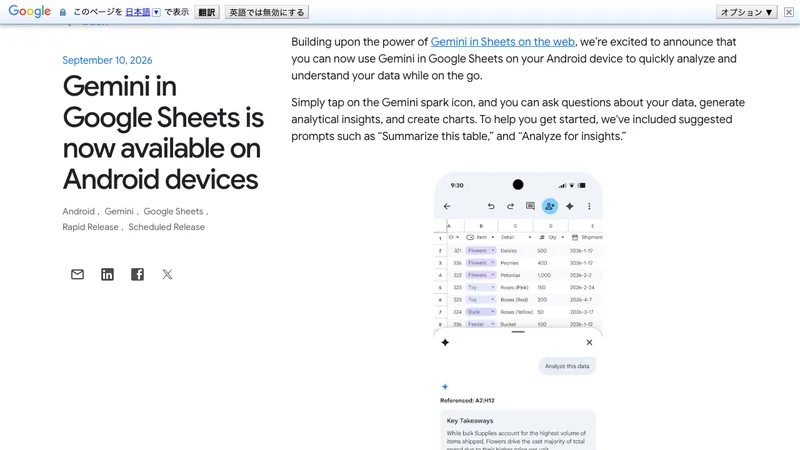Open the Rapid Release tag link
The image size is (800, 450).
pos(90,227)
